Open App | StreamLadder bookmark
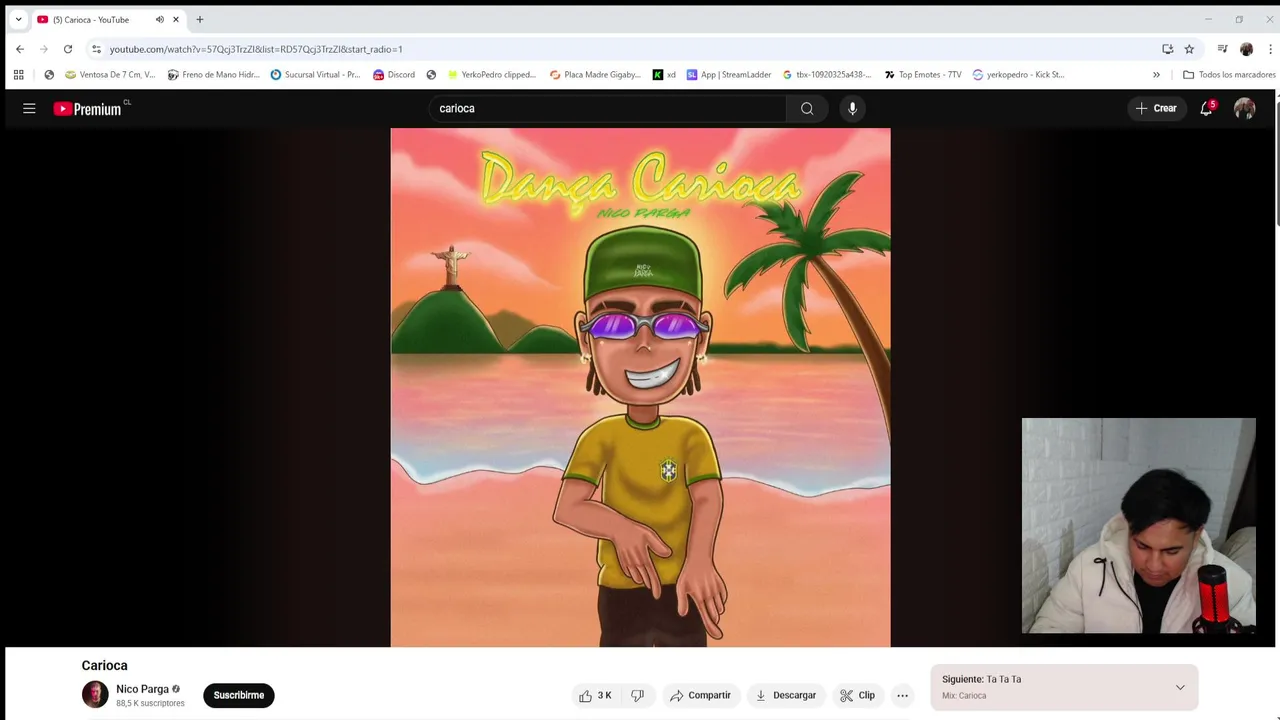This screenshot has height=720, width=1280. click(729, 74)
